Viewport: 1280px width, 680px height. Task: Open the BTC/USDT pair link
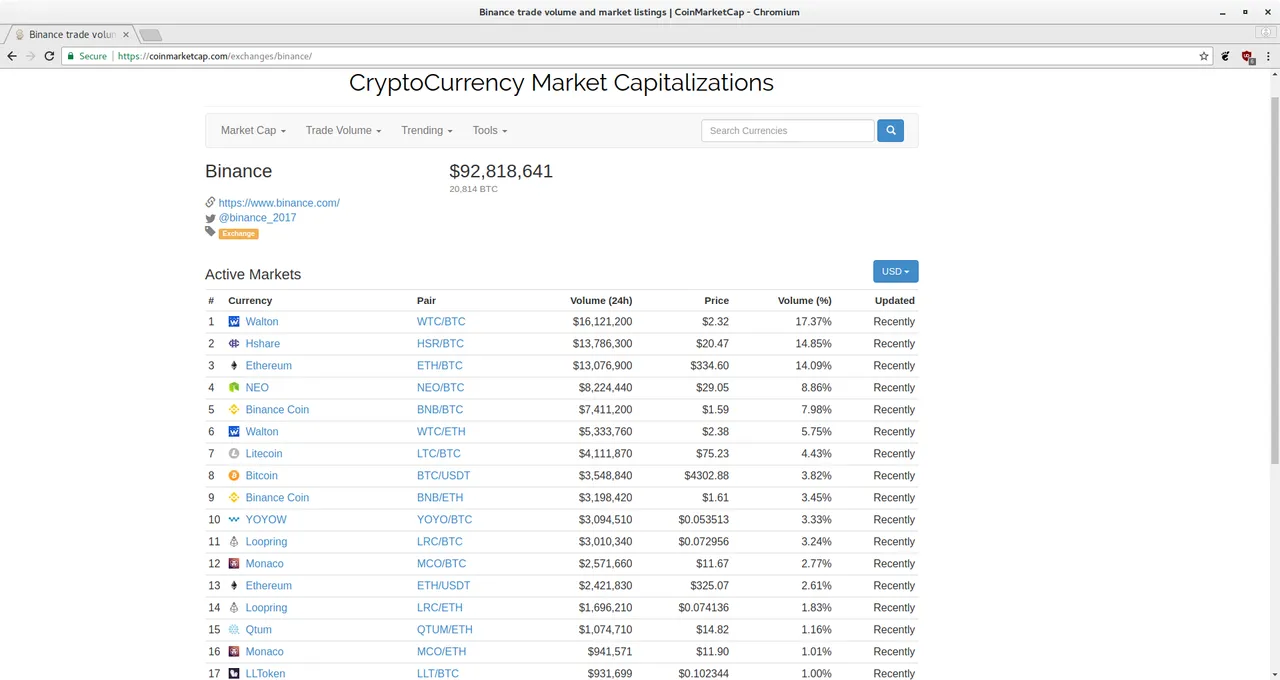(443, 476)
